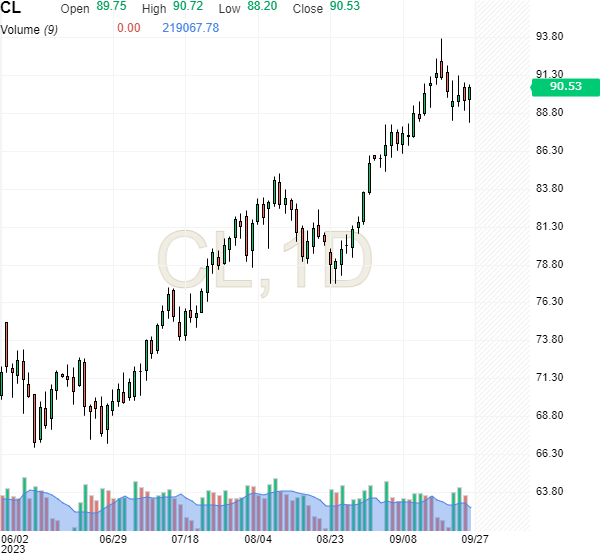Click the 66.30 price axis label
This screenshot has height=558, width=600.
(549, 453)
